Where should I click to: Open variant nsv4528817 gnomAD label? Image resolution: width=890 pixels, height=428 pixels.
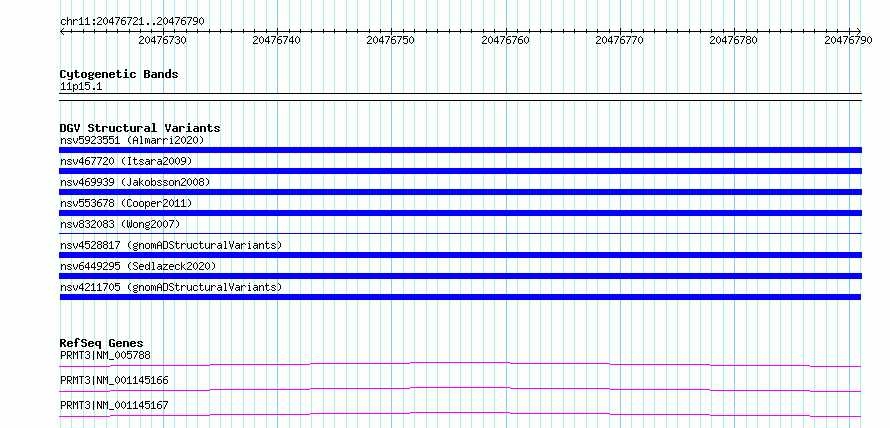pyautogui.click(x=171, y=245)
